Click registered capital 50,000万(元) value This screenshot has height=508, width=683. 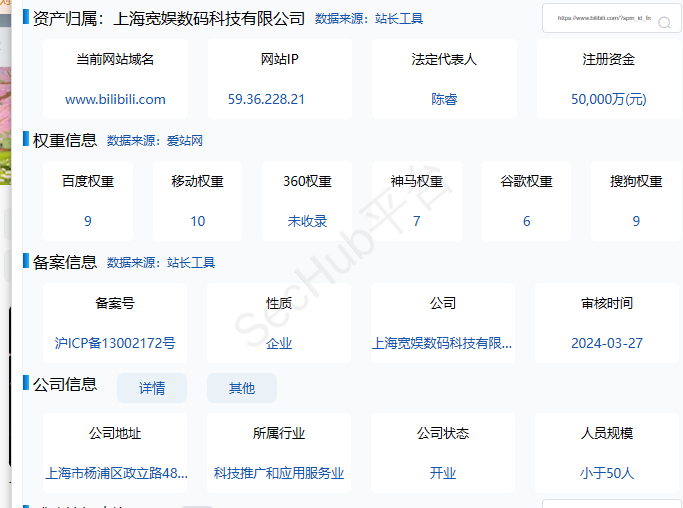[x=608, y=99]
